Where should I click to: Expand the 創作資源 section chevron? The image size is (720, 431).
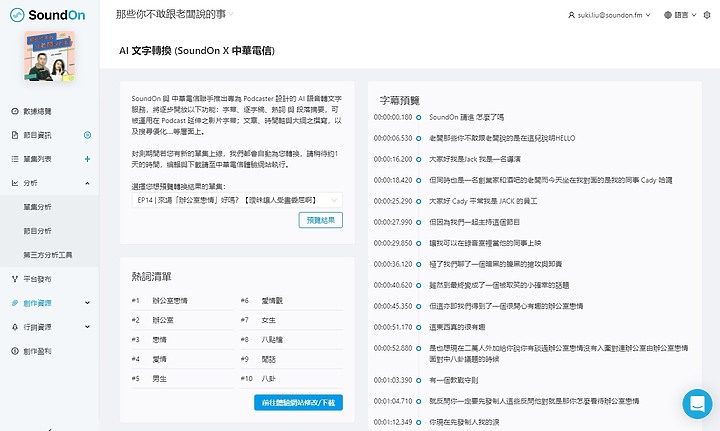tap(87, 303)
